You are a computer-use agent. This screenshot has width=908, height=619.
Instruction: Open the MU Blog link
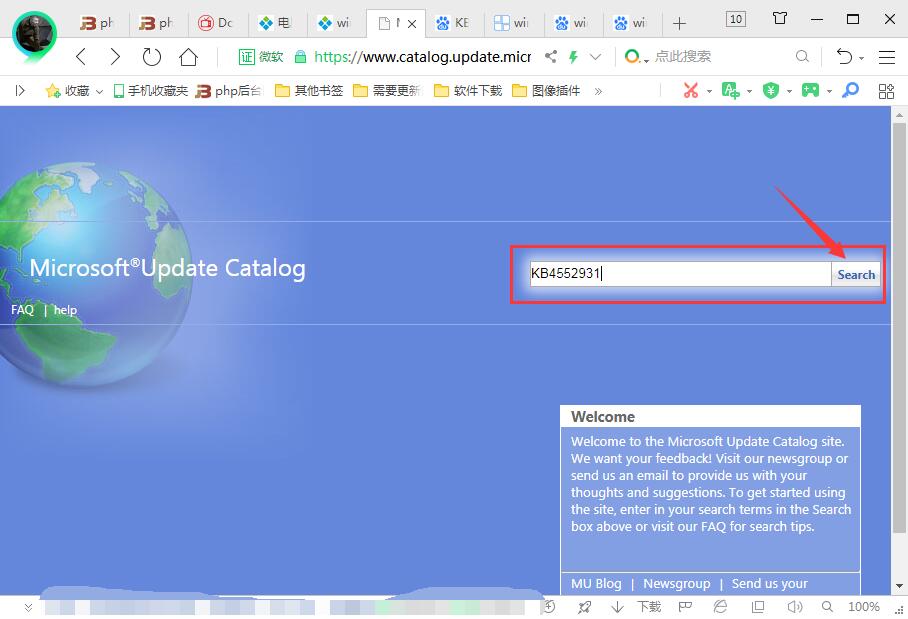click(x=596, y=584)
